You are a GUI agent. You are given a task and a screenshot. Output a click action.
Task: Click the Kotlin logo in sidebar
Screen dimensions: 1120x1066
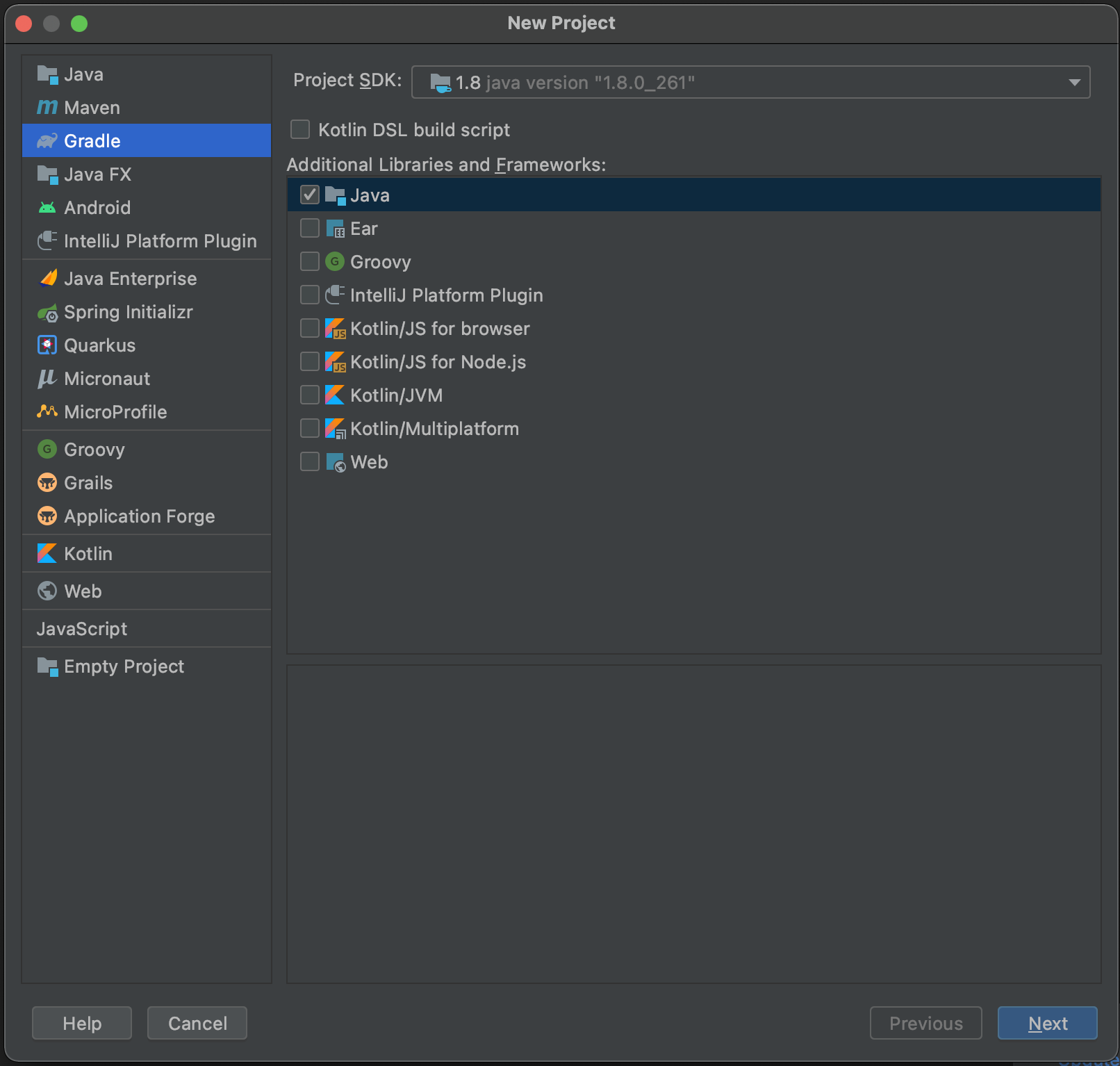(x=47, y=554)
